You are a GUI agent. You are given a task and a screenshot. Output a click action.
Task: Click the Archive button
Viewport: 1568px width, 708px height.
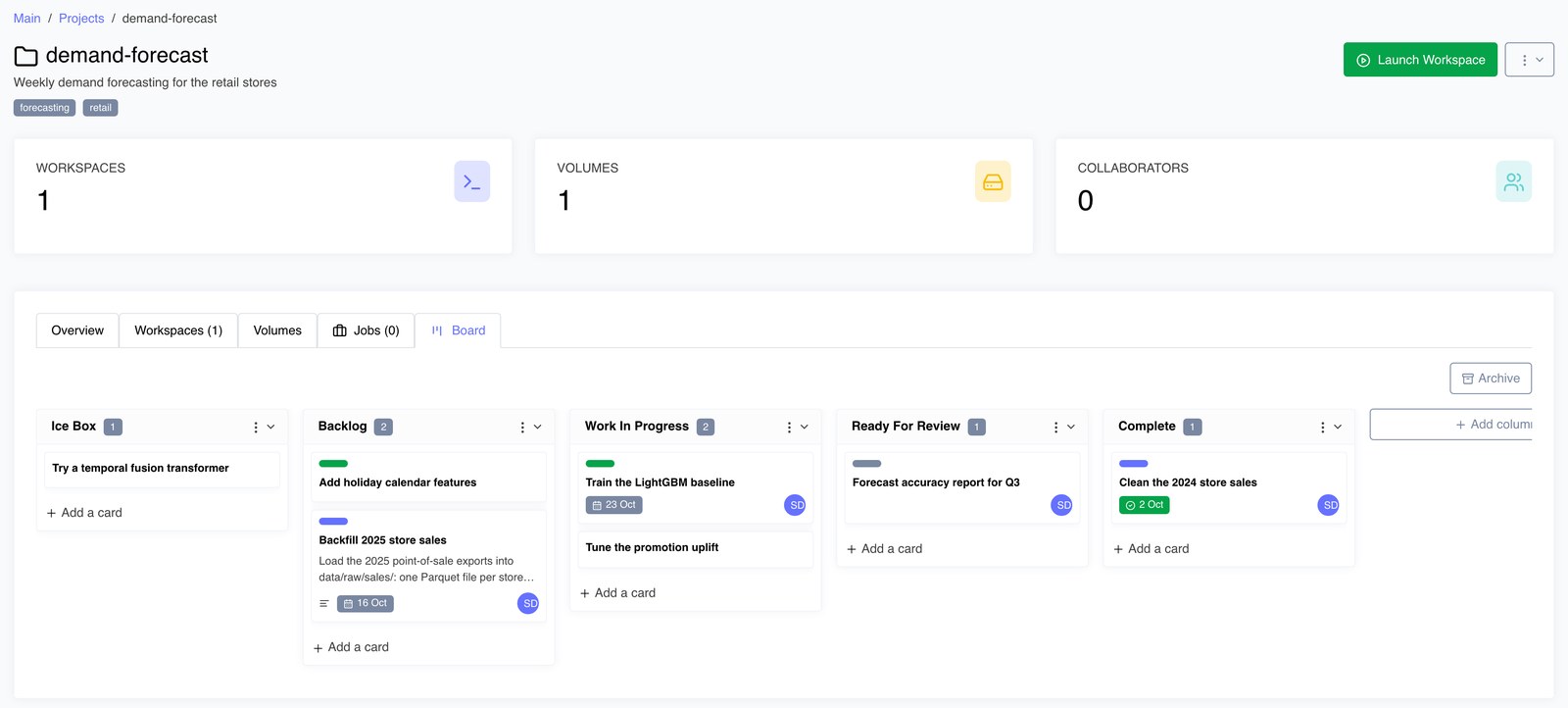pyautogui.click(x=1491, y=379)
